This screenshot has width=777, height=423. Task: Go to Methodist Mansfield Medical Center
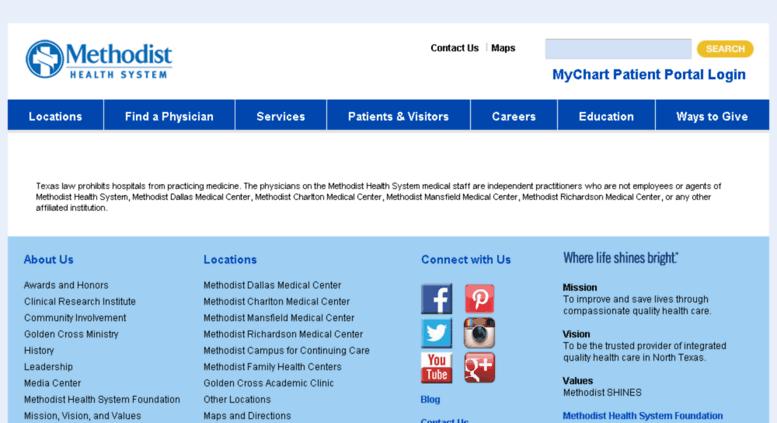pyautogui.click(x=278, y=318)
